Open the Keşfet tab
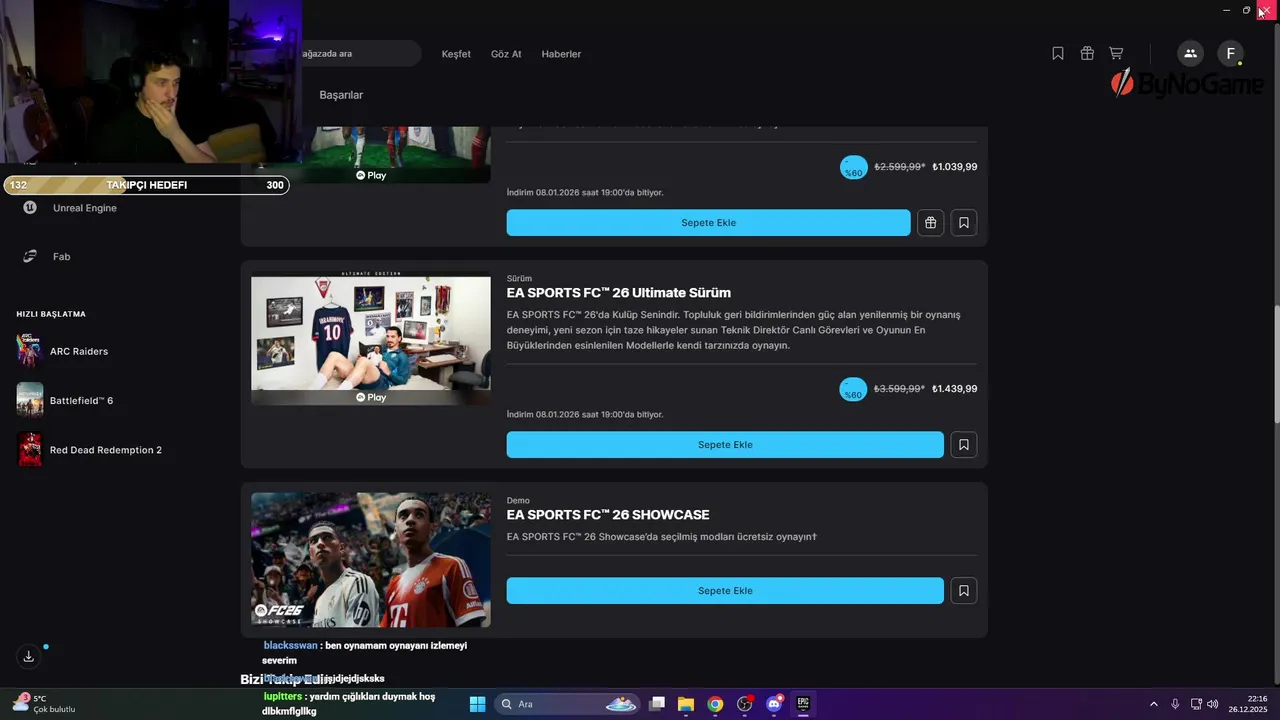Image resolution: width=1280 pixels, height=720 pixels. (456, 54)
